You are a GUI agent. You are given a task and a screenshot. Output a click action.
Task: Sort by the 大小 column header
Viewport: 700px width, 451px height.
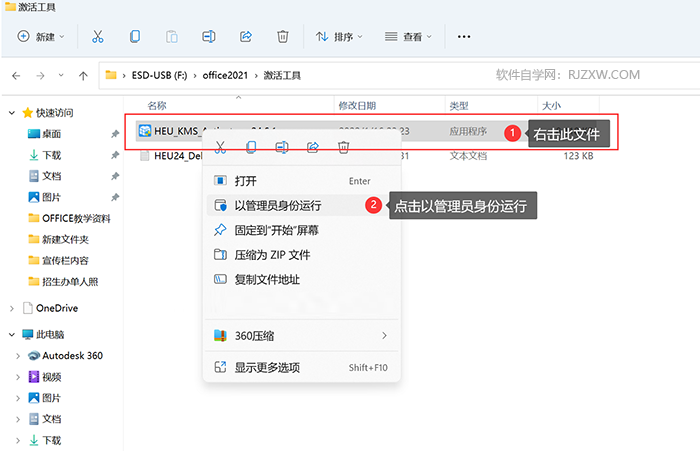pyautogui.click(x=551, y=106)
